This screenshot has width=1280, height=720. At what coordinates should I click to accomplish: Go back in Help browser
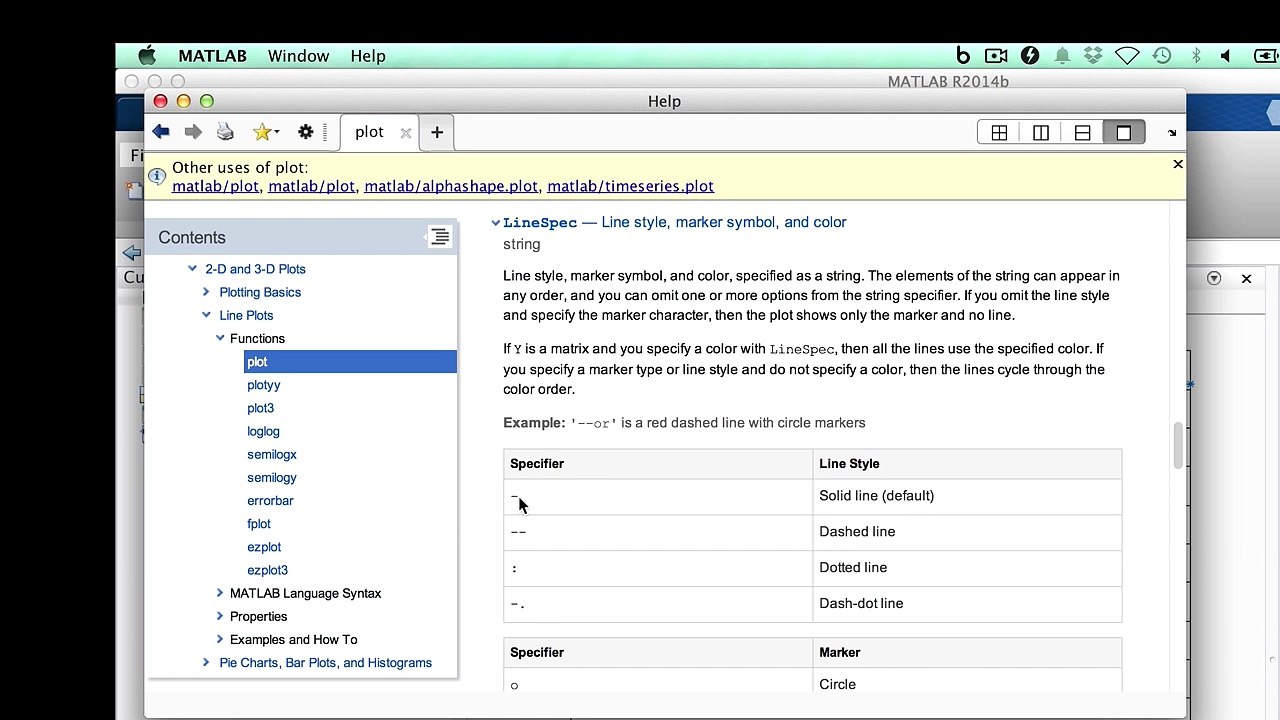pyautogui.click(x=161, y=132)
